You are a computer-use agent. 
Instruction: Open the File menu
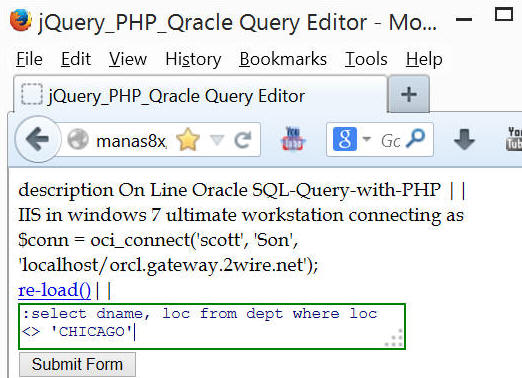click(29, 59)
